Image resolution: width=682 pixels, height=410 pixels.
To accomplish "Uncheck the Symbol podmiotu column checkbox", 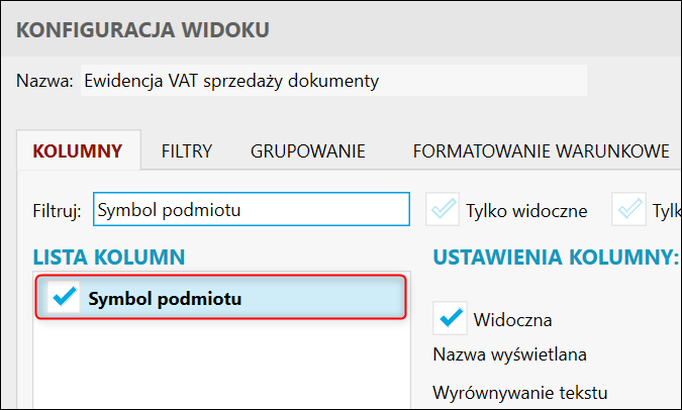I will click(64, 298).
